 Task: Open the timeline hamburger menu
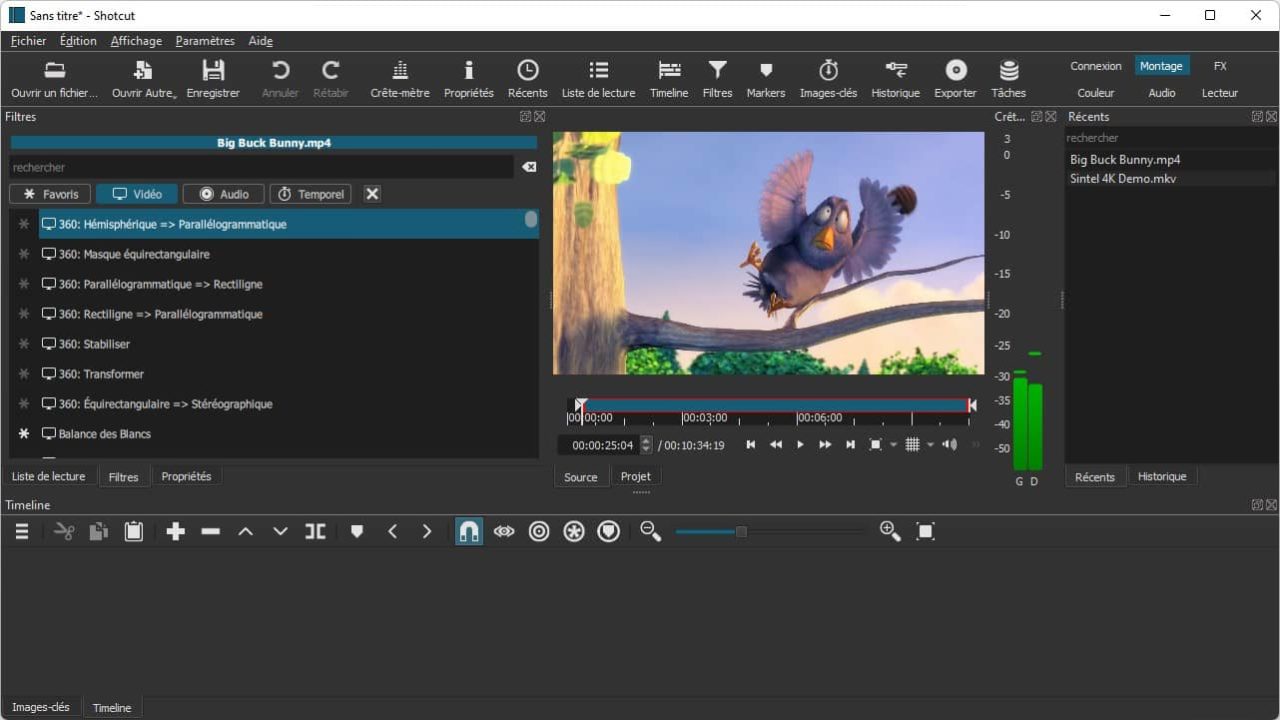tap(21, 532)
